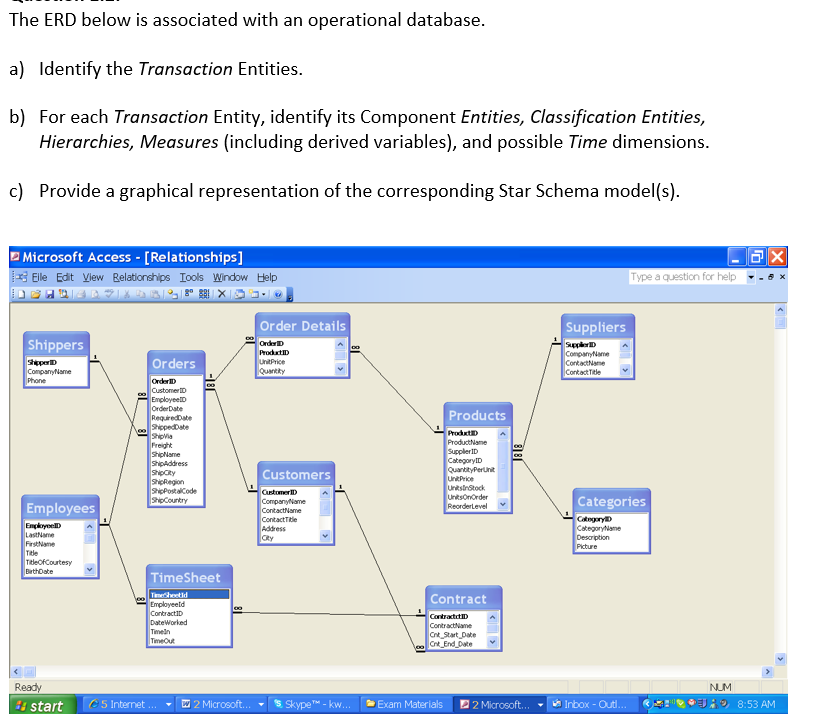This screenshot has height=715, width=815.
Task: Open the New Object dropdown arrow
Action: pyautogui.click(x=262, y=294)
